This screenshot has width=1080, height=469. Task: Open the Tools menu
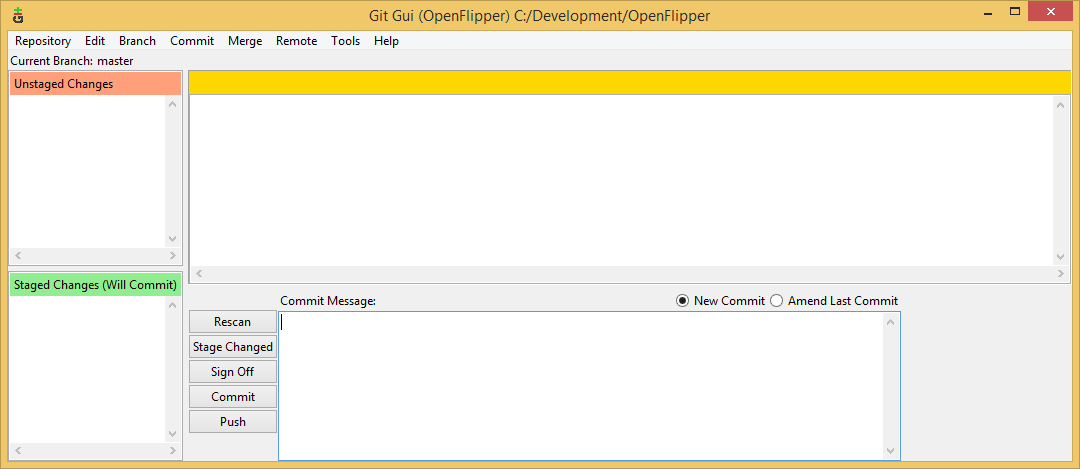(346, 41)
